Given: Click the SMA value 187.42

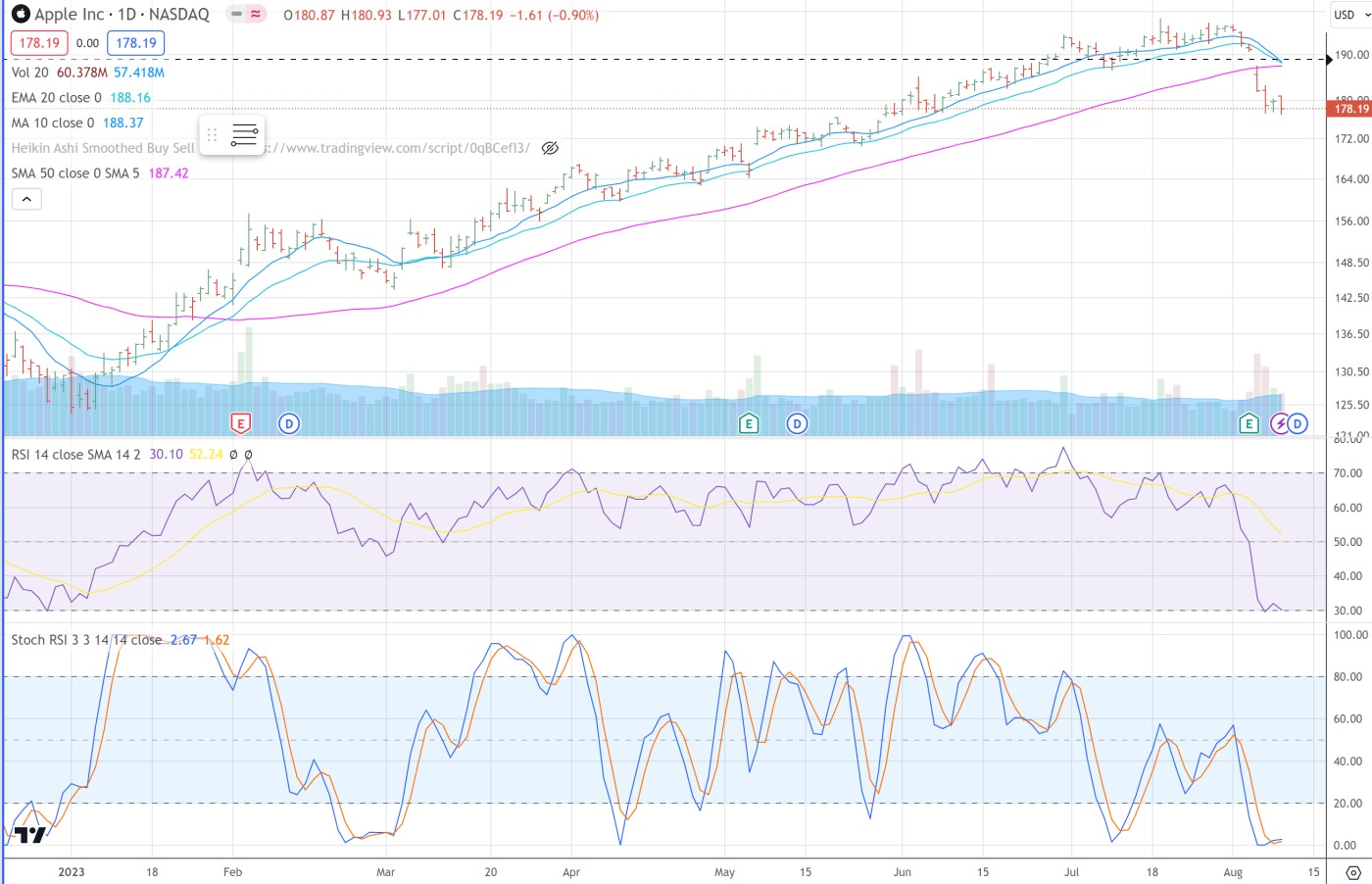Looking at the screenshot, I should pos(169,173).
